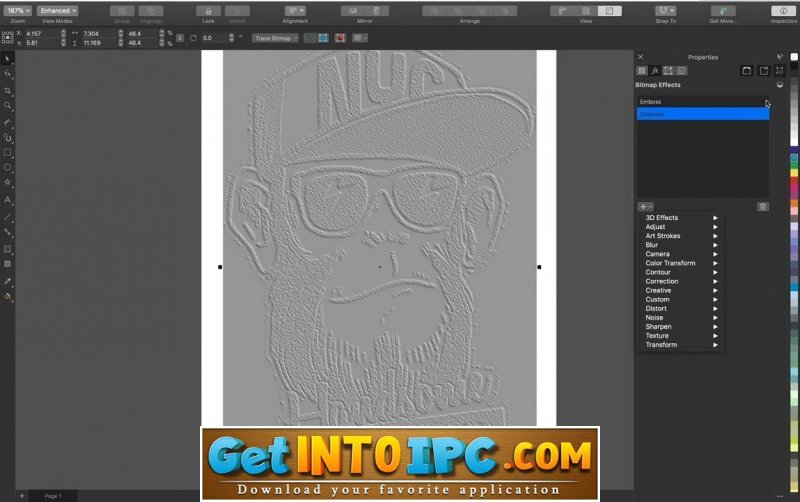
Task: Expand the Texture submenu
Action: click(681, 336)
